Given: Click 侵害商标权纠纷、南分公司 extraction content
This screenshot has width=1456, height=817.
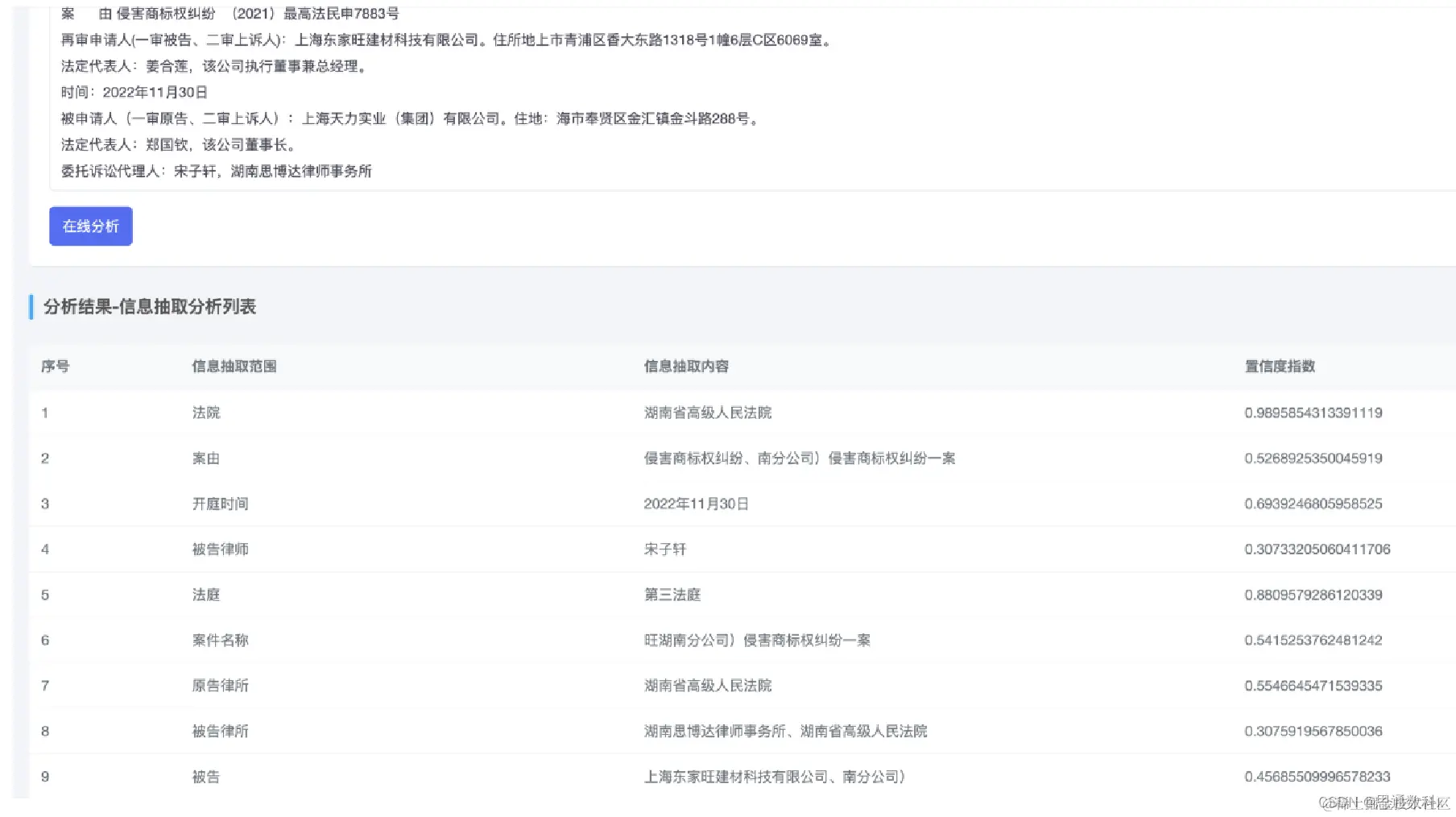Looking at the screenshot, I should click(800, 458).
